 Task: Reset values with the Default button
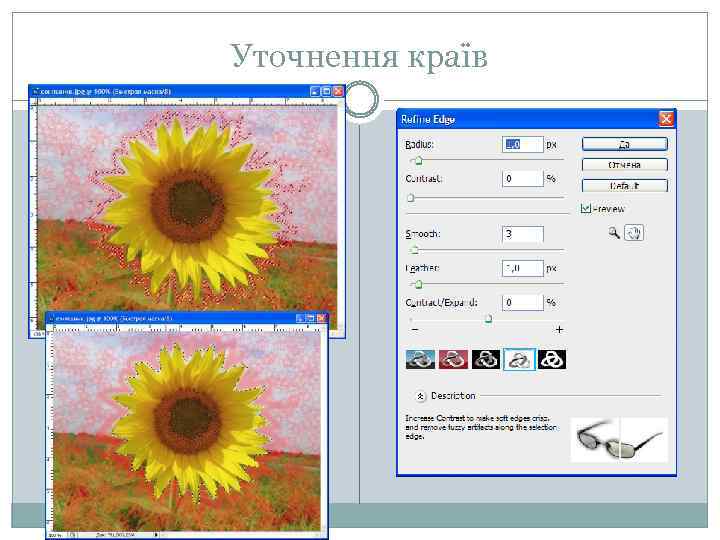(624, 186)
